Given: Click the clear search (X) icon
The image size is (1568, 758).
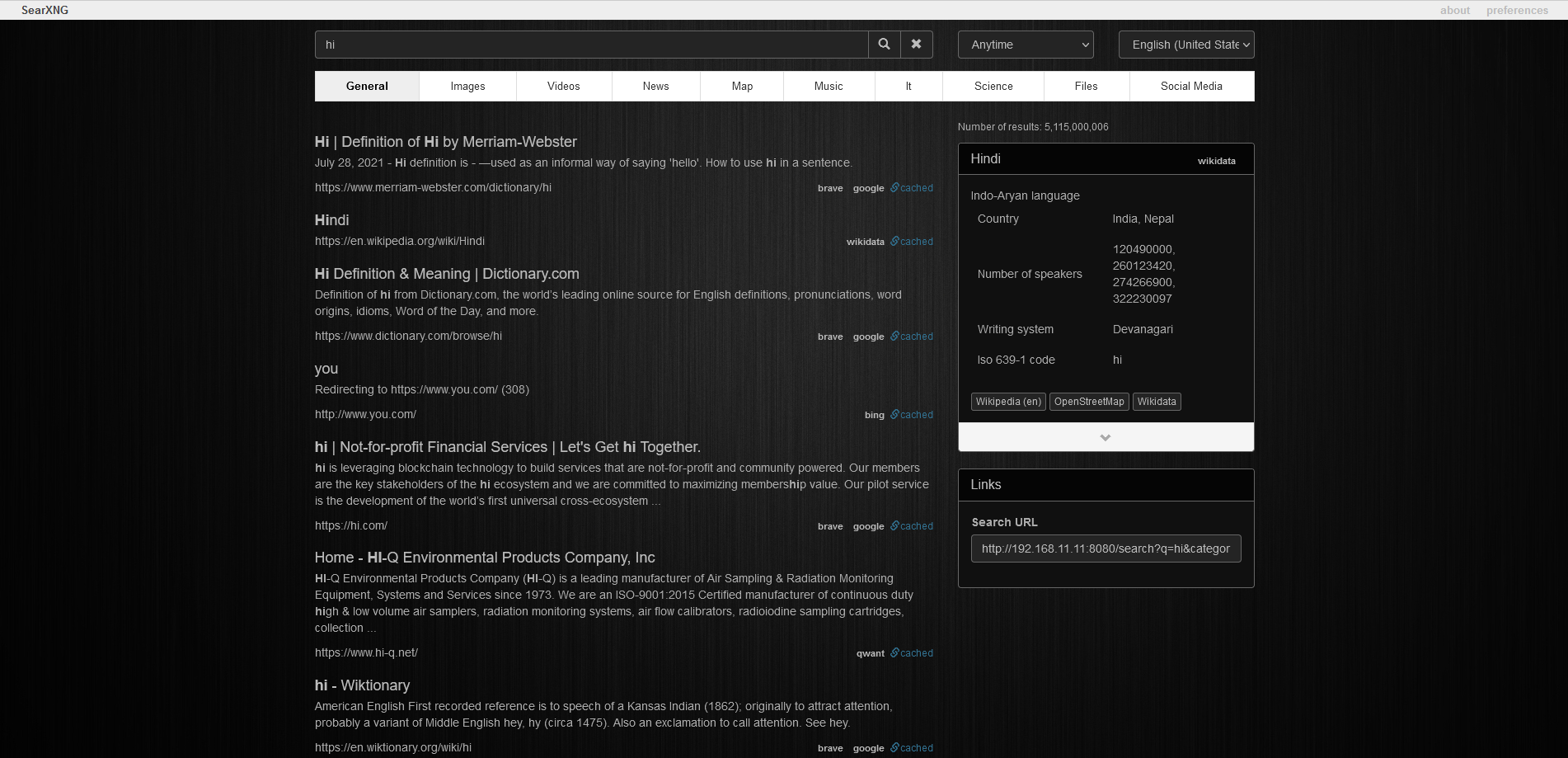Looking at the screenshot, I should (916, 44).
